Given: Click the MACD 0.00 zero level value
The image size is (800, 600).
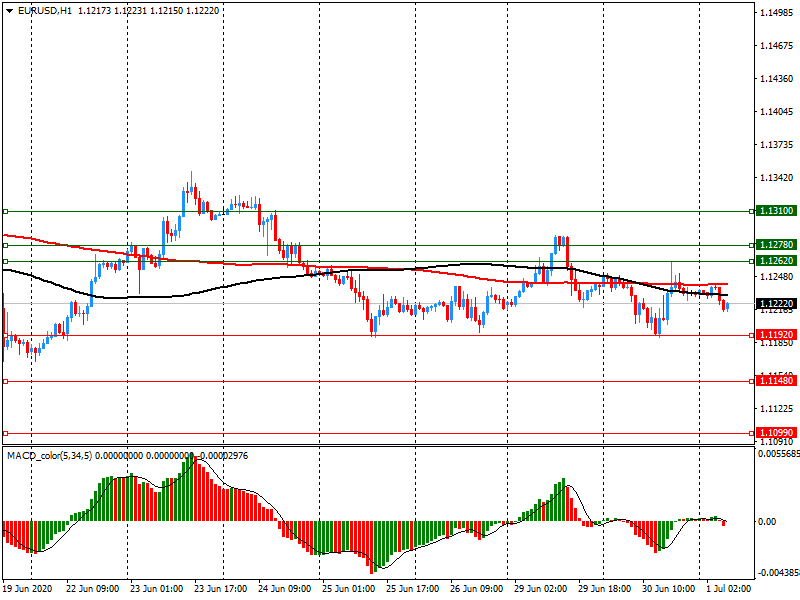Looking at the screenshot, I should coord(767,521).
